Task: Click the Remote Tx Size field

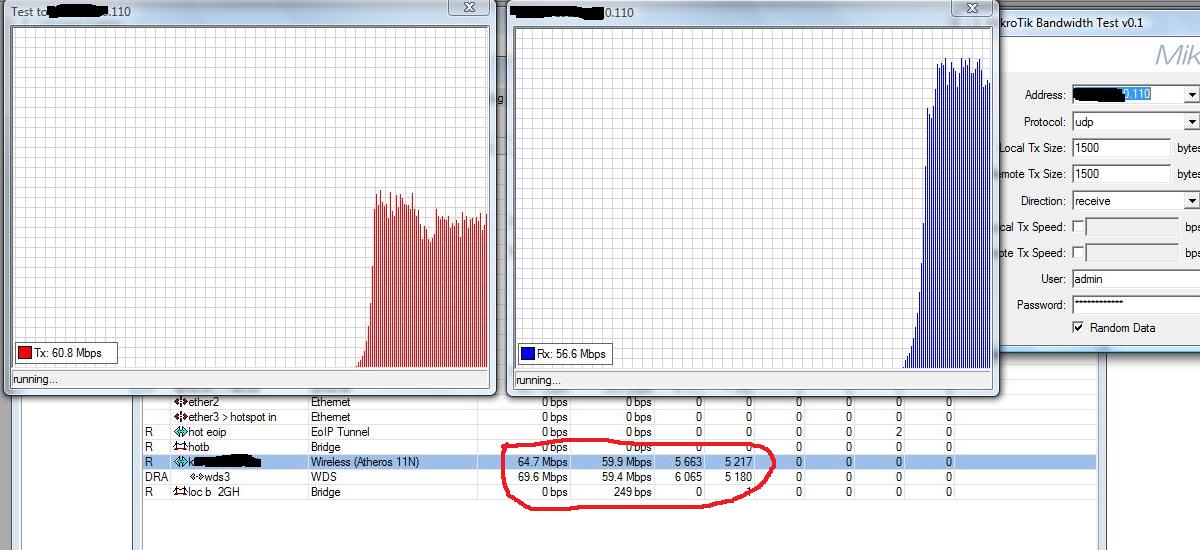Action: [x=1121, y=174]
